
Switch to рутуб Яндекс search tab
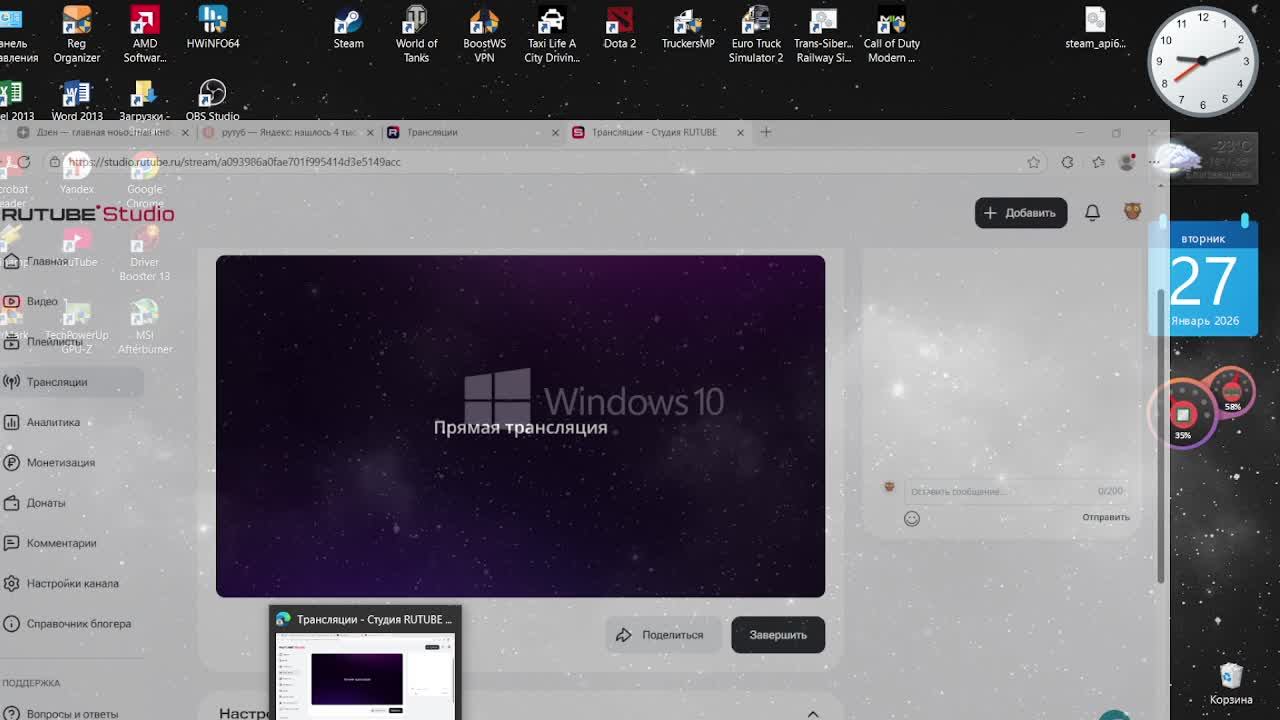[286, 132]
